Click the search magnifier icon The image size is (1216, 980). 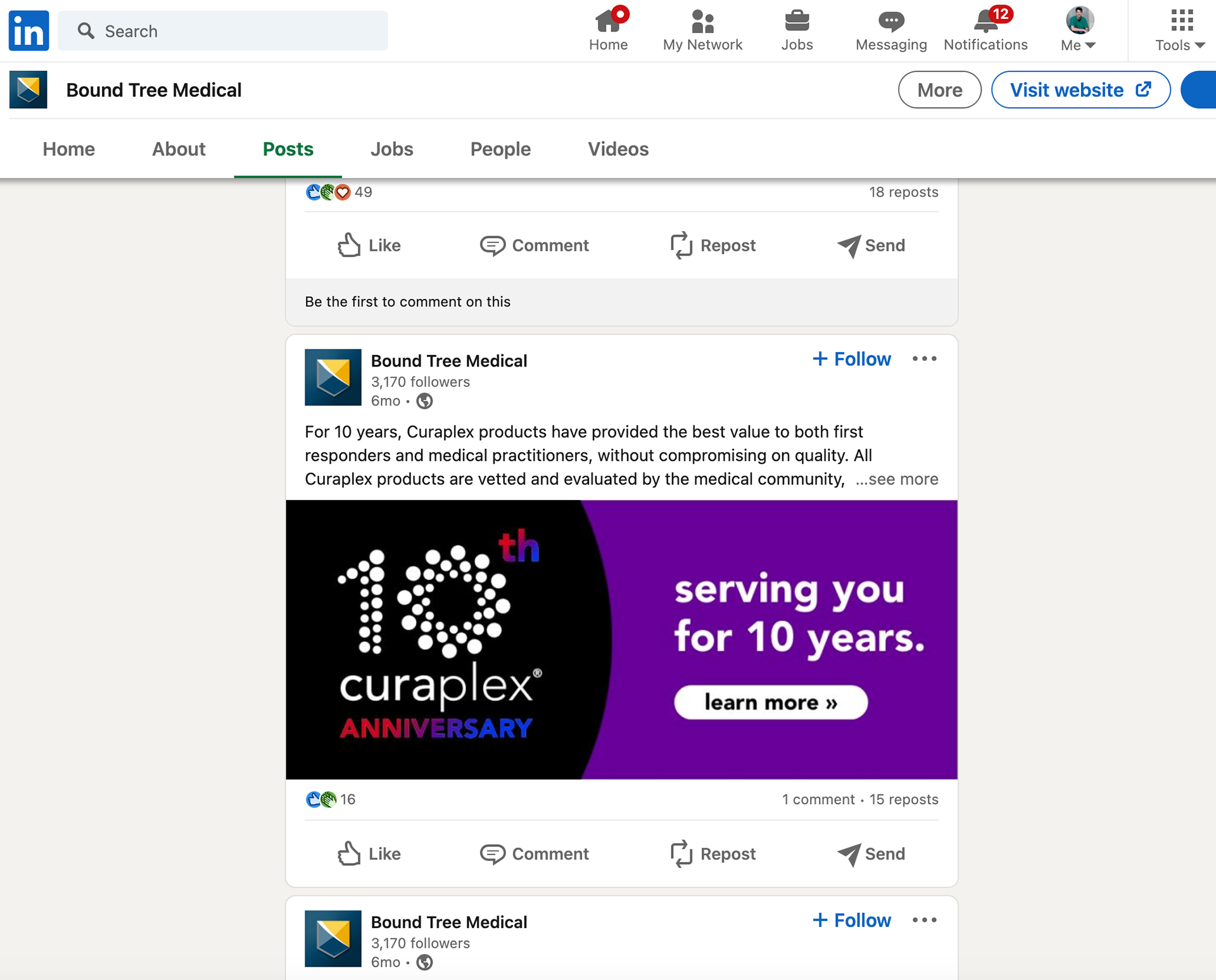(x=86, y=31)
